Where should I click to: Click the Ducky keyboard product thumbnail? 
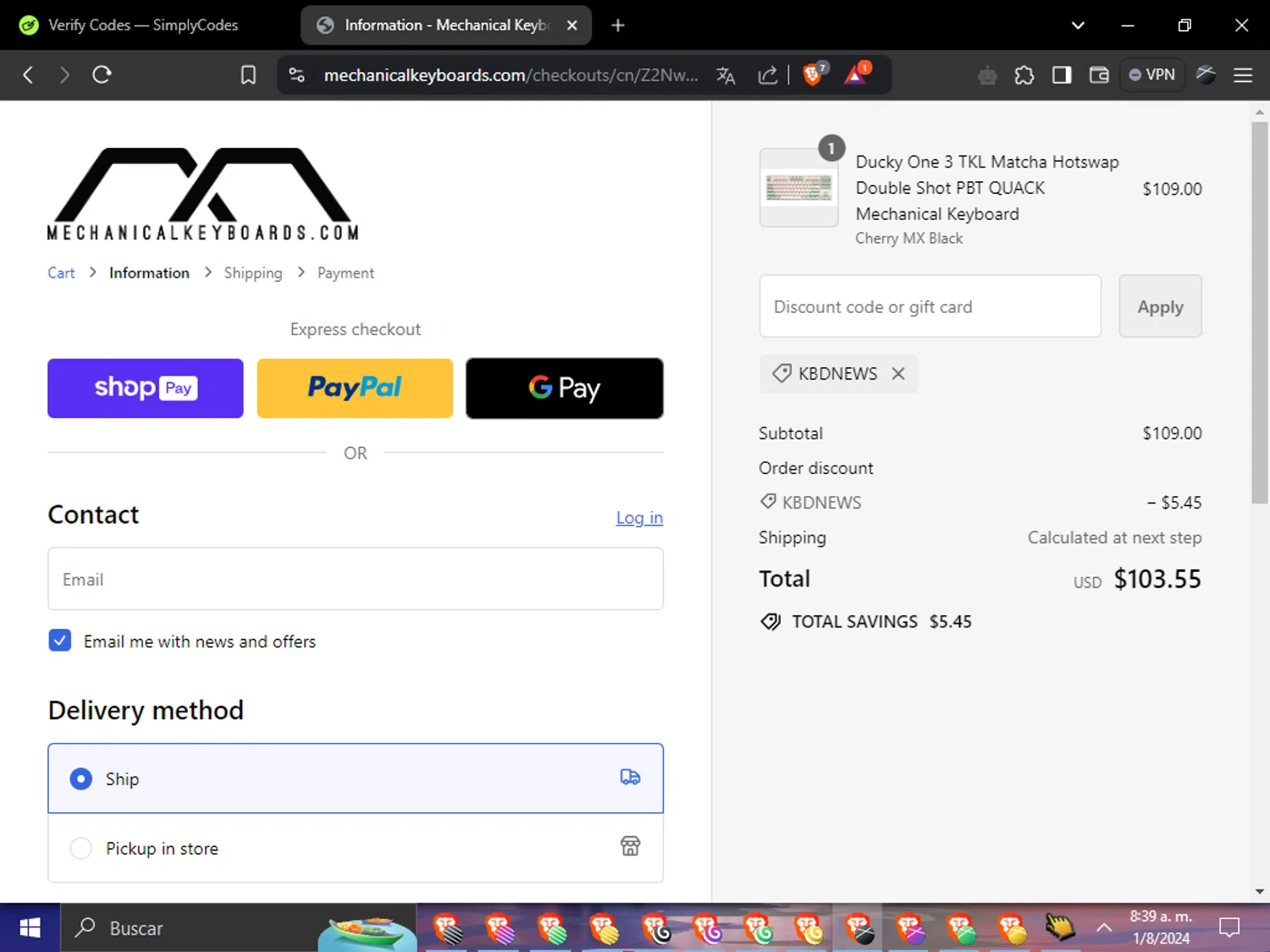click(x=799, y=187)
